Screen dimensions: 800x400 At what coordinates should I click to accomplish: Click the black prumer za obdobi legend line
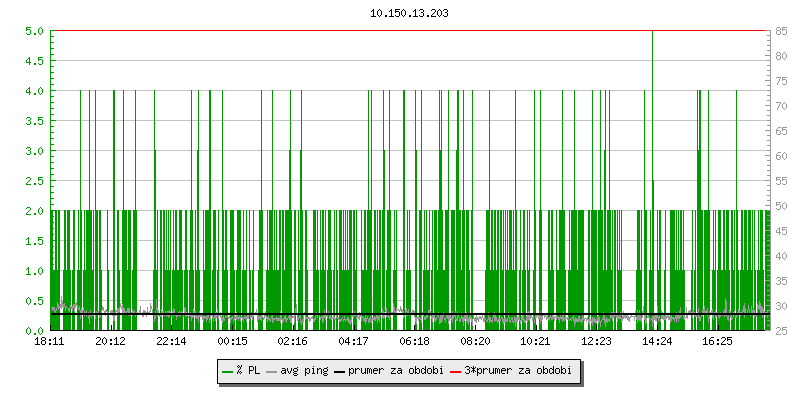(340, 371)
